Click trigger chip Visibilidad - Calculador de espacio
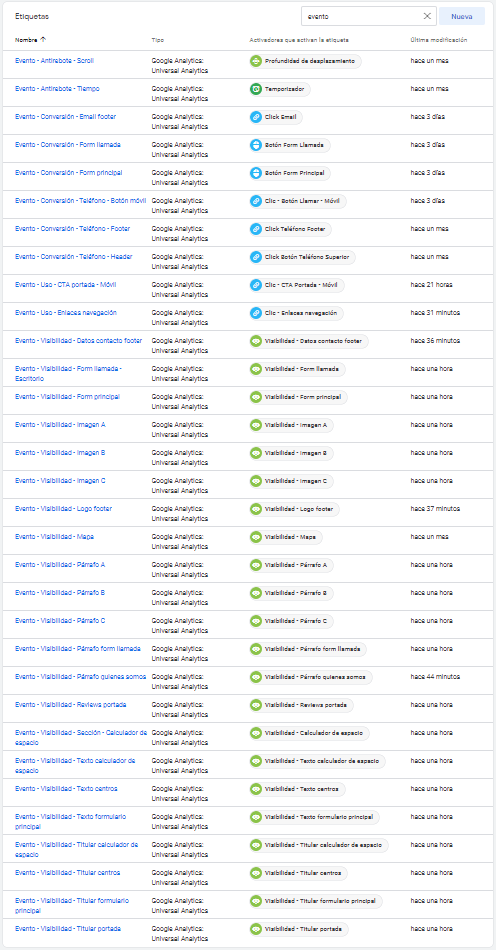Image resolution: width=496 pixels, height=950 pixels. (x=309, y=733)
